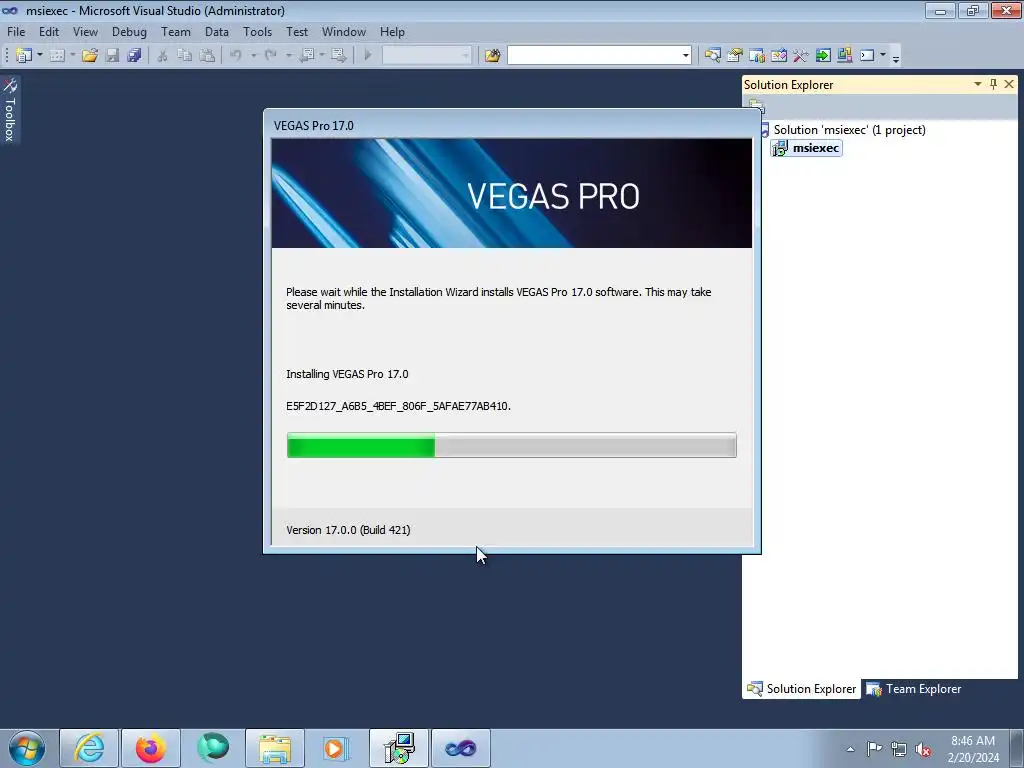Click the Cut scissors icon

(163, 56)
